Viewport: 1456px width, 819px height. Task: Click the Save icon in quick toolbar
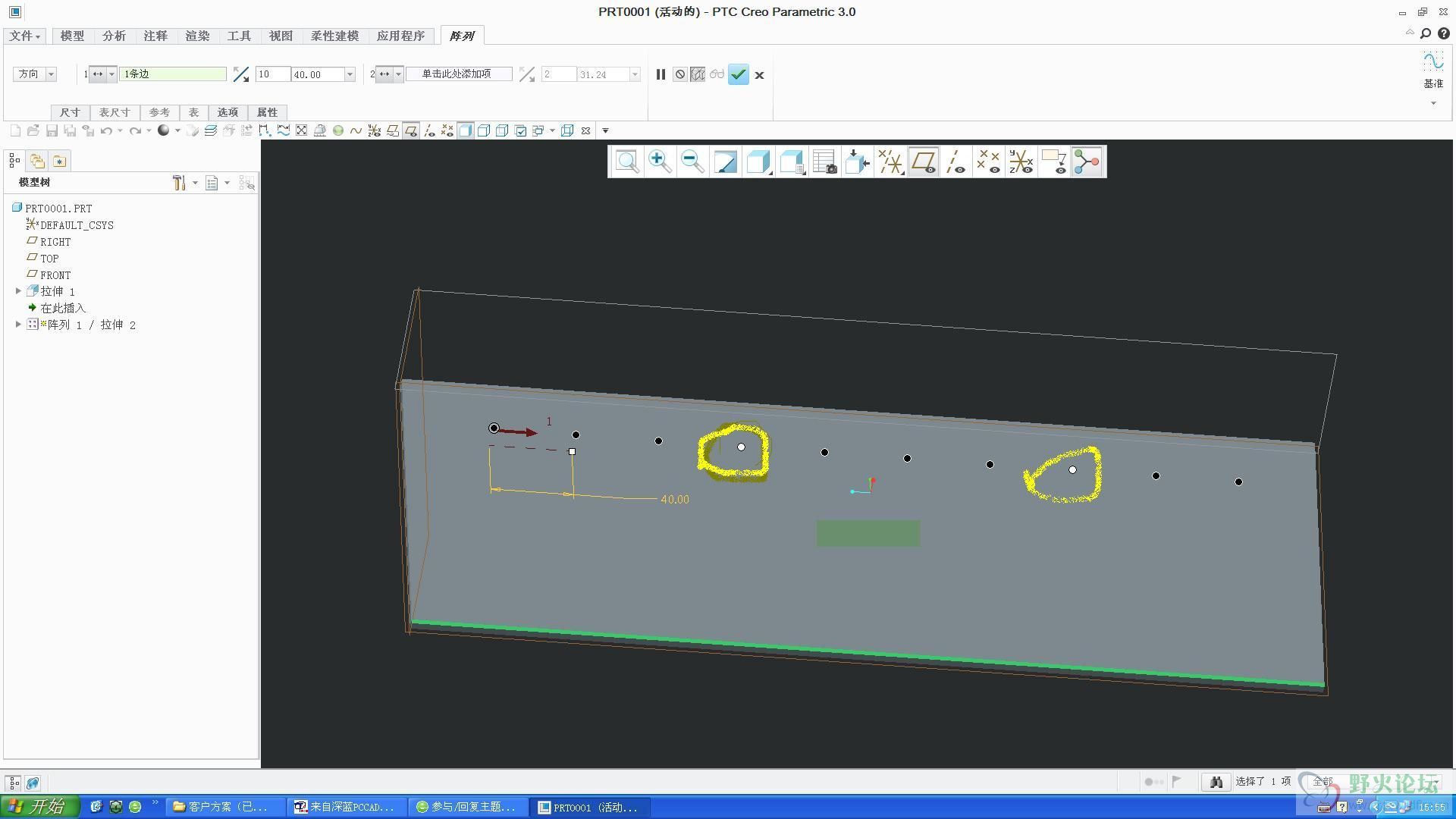point(52,130)
